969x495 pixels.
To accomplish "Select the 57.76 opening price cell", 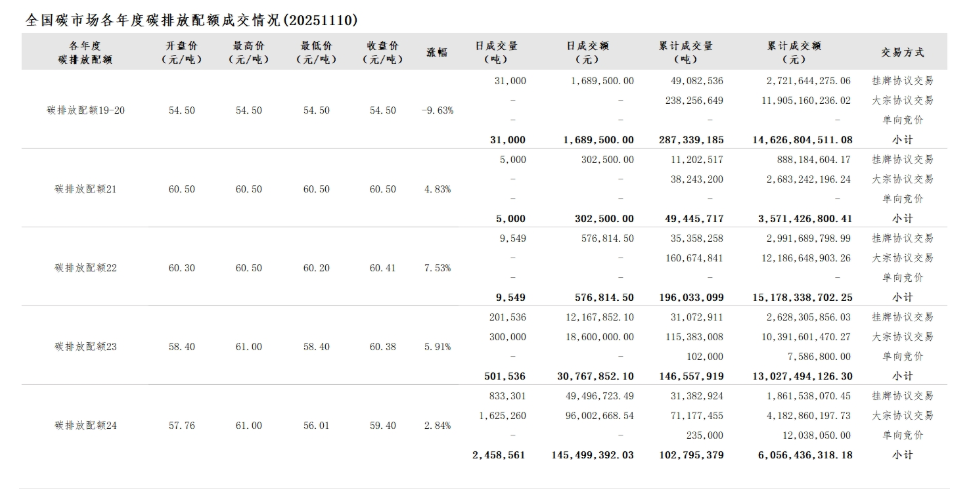I will click(x=180, y=426).
